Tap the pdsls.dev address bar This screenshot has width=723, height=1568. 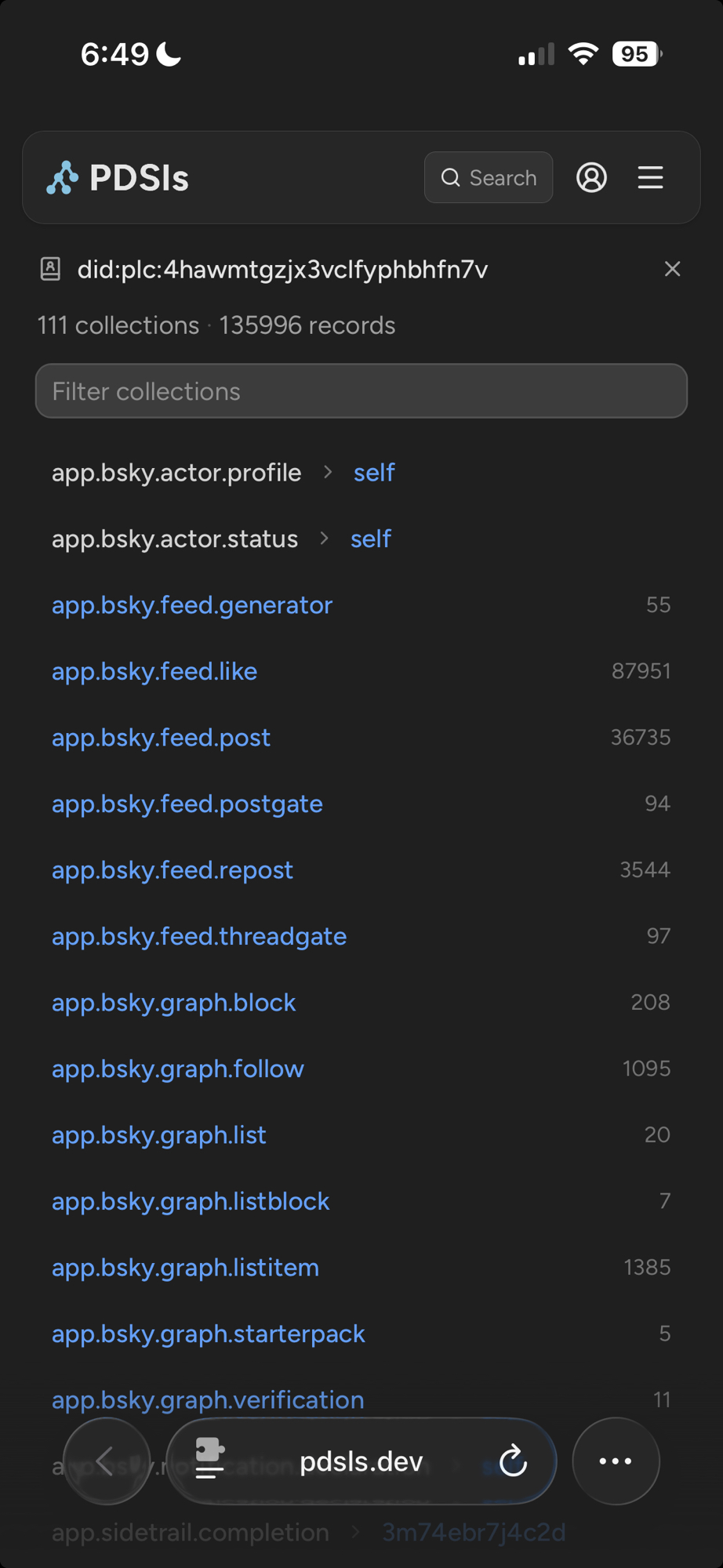point(361,1461)
